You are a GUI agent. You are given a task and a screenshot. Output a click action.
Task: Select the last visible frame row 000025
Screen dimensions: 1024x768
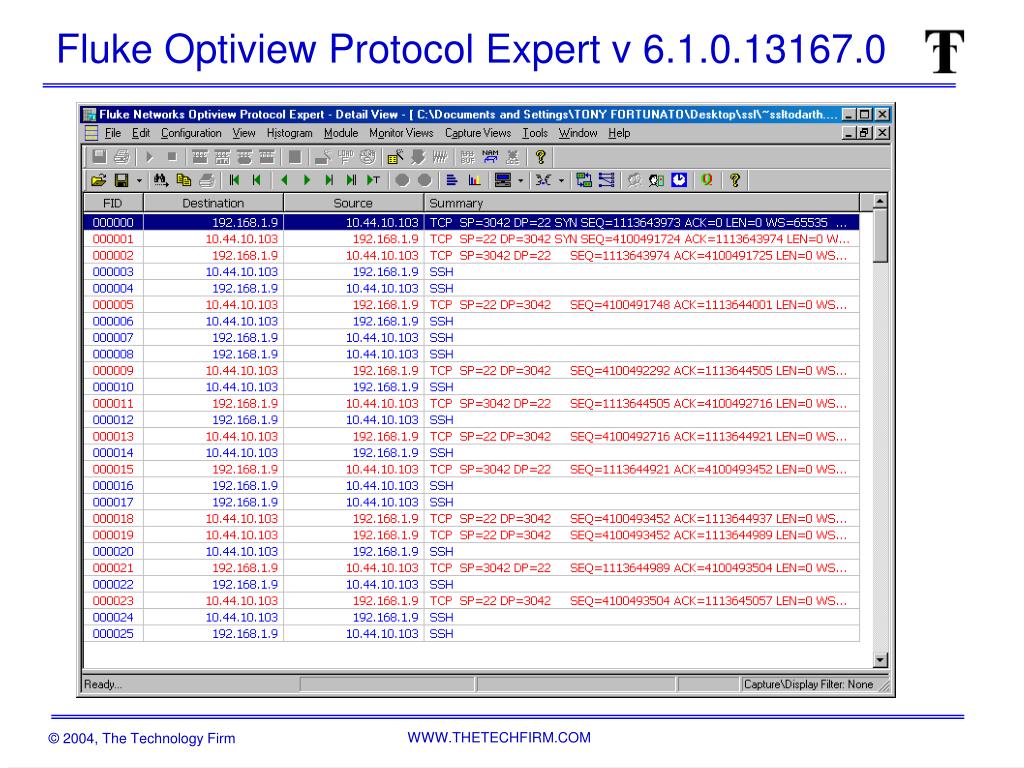tap(472, 633)
